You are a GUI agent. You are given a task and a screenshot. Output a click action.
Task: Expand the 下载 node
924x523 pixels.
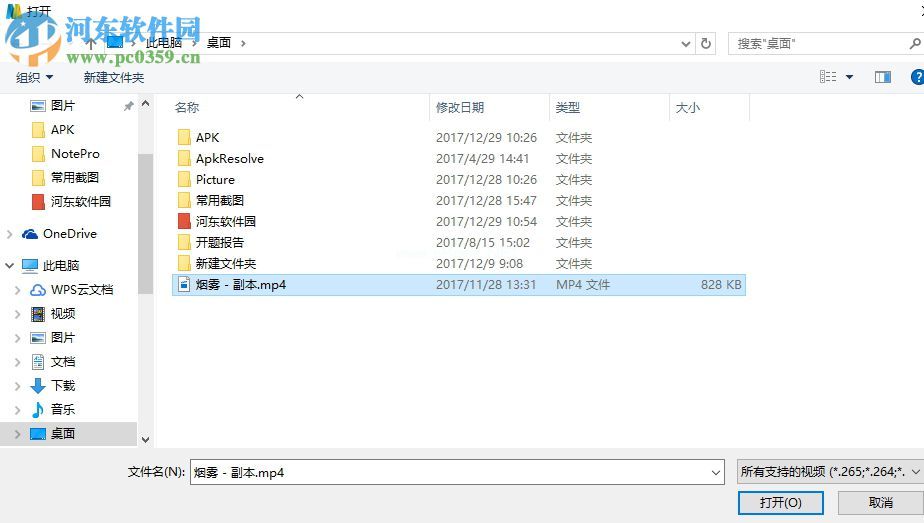[x=17, y=386]
